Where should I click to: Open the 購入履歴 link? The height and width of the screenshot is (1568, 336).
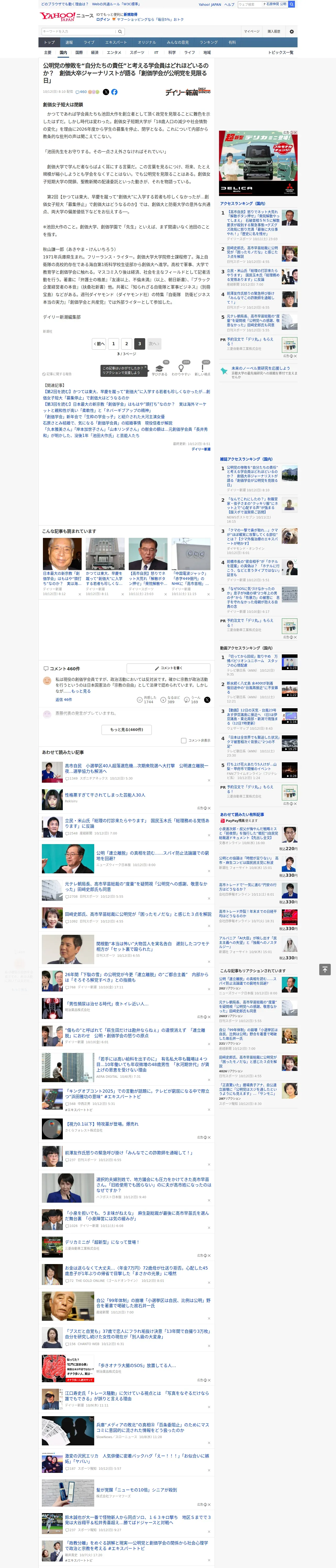274,32
